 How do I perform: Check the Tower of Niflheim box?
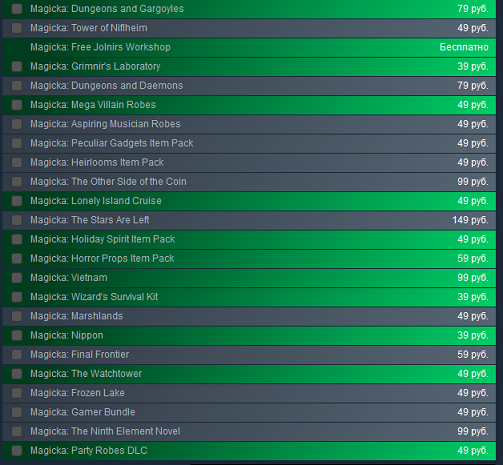[17, 28]
